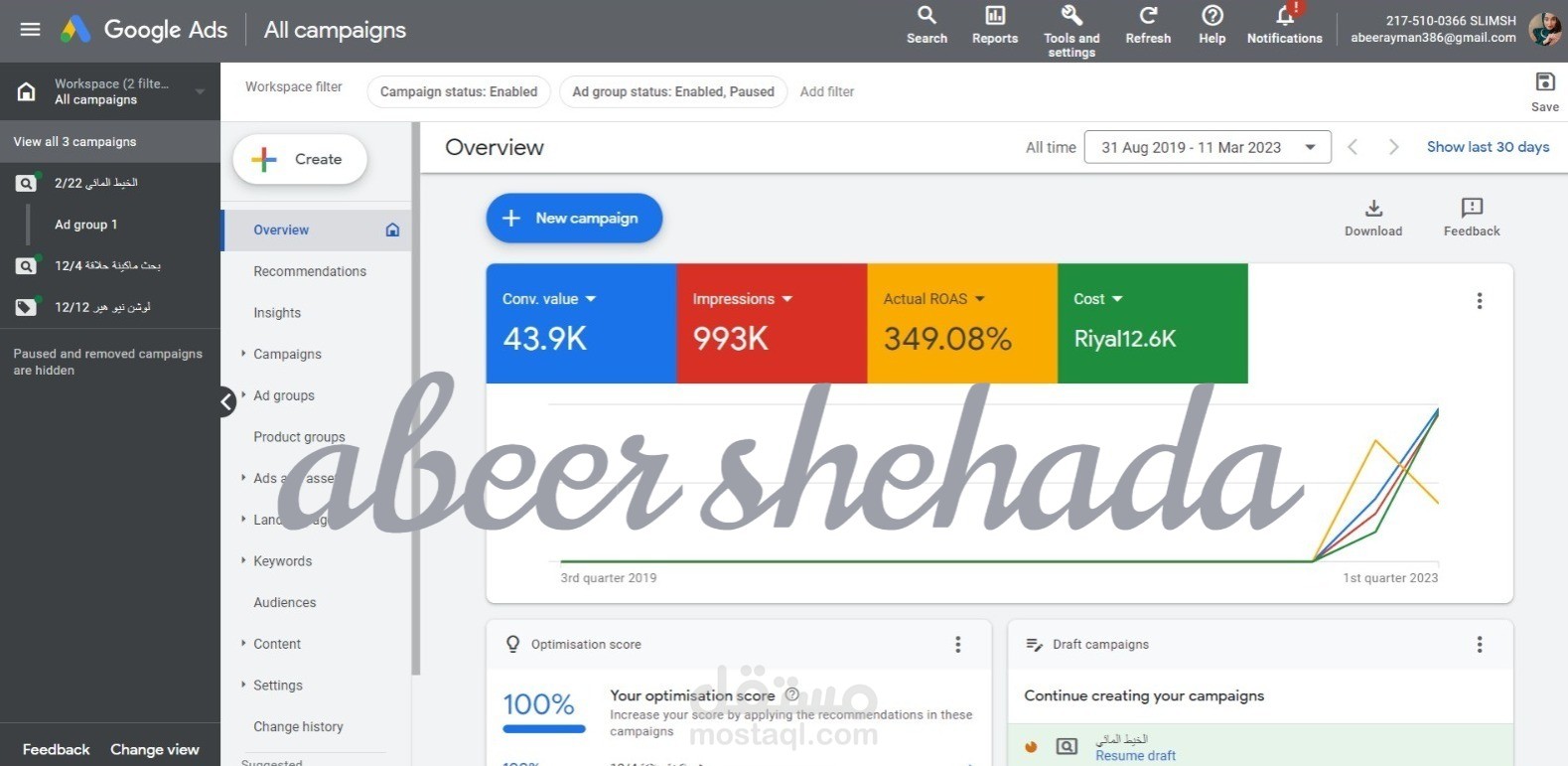Open scorecard three-dot menu
Image resolution: width=1568 pixels, height=766 pixels.
pos(1480,300)
